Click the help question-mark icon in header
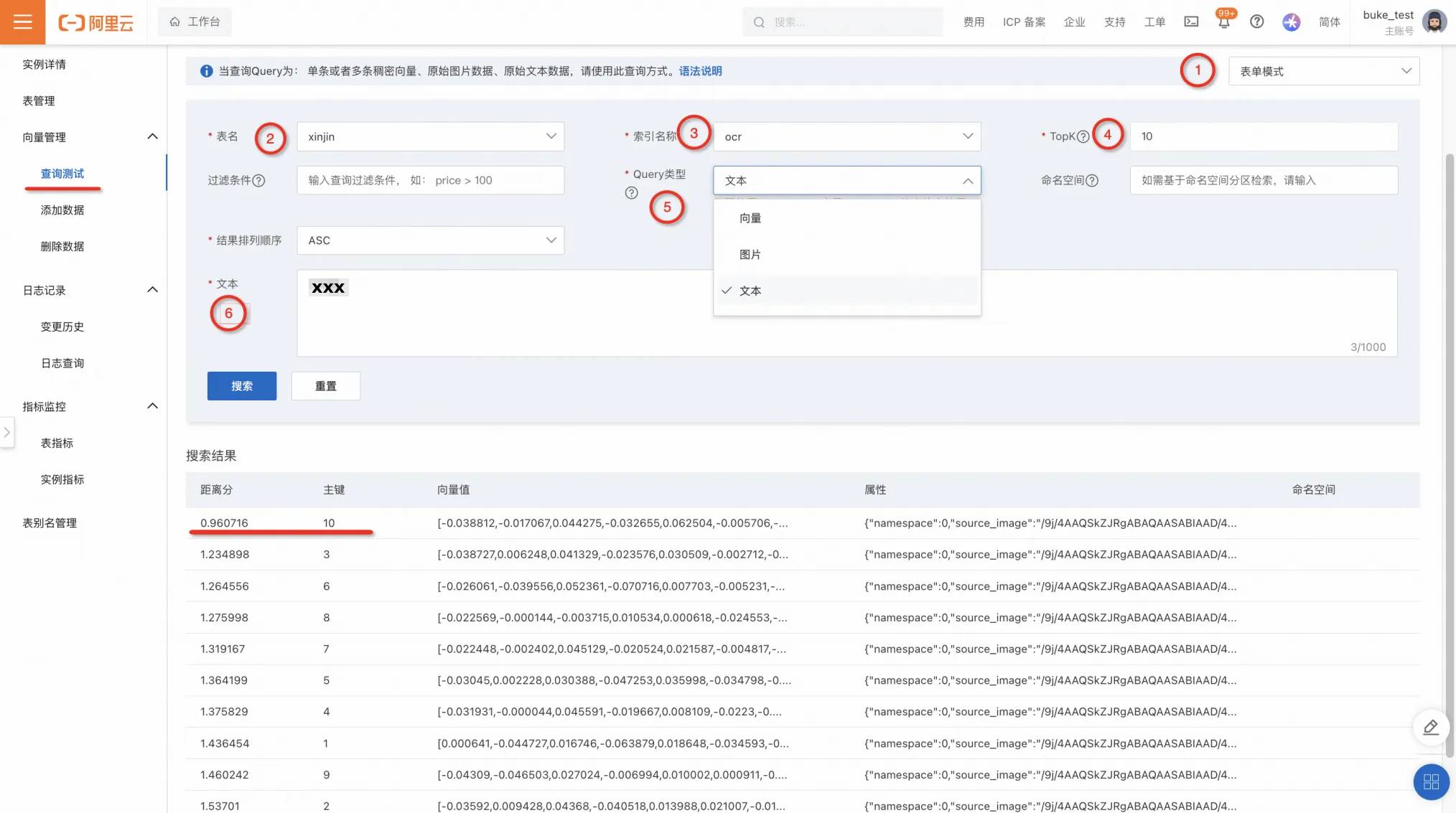This screenshot has height=813, width=1456. click(x=1256, y=22)
